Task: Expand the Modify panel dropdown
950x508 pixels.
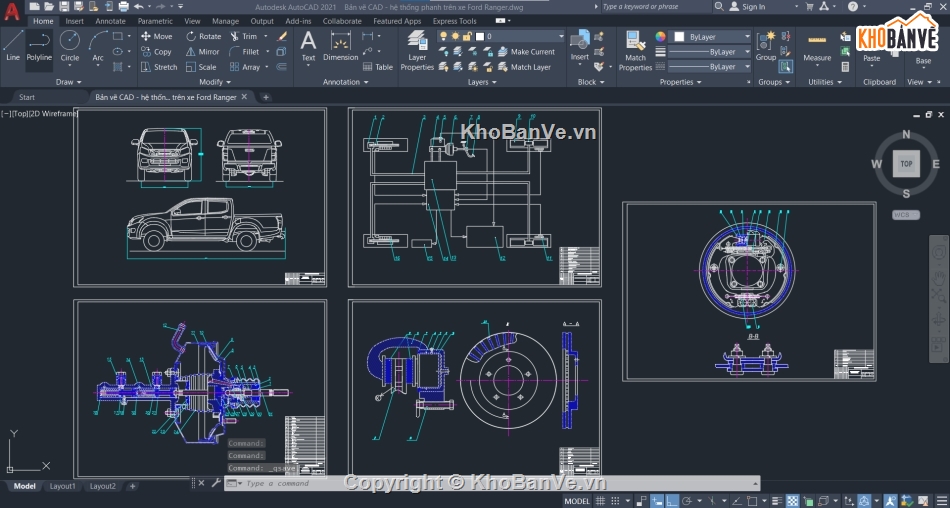Action: click(215, 82)
